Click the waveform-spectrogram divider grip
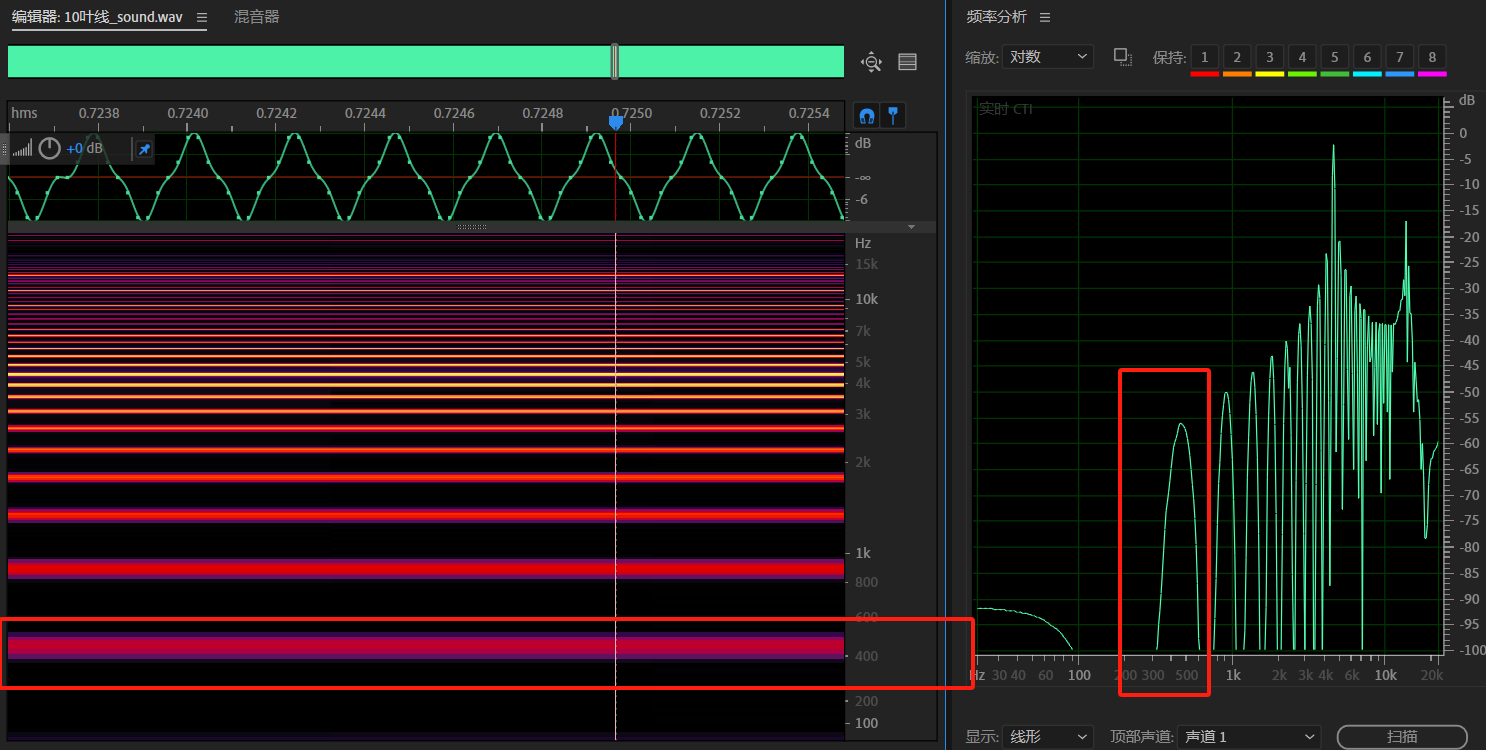Image resolution: width=1486 pixels, height=750 pixels. [472, 227]
